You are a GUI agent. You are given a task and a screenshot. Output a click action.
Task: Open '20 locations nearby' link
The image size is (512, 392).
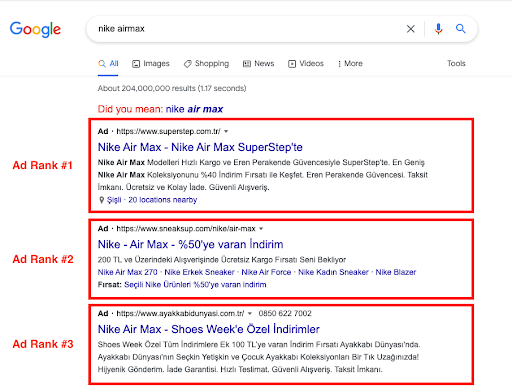point(163,200)
